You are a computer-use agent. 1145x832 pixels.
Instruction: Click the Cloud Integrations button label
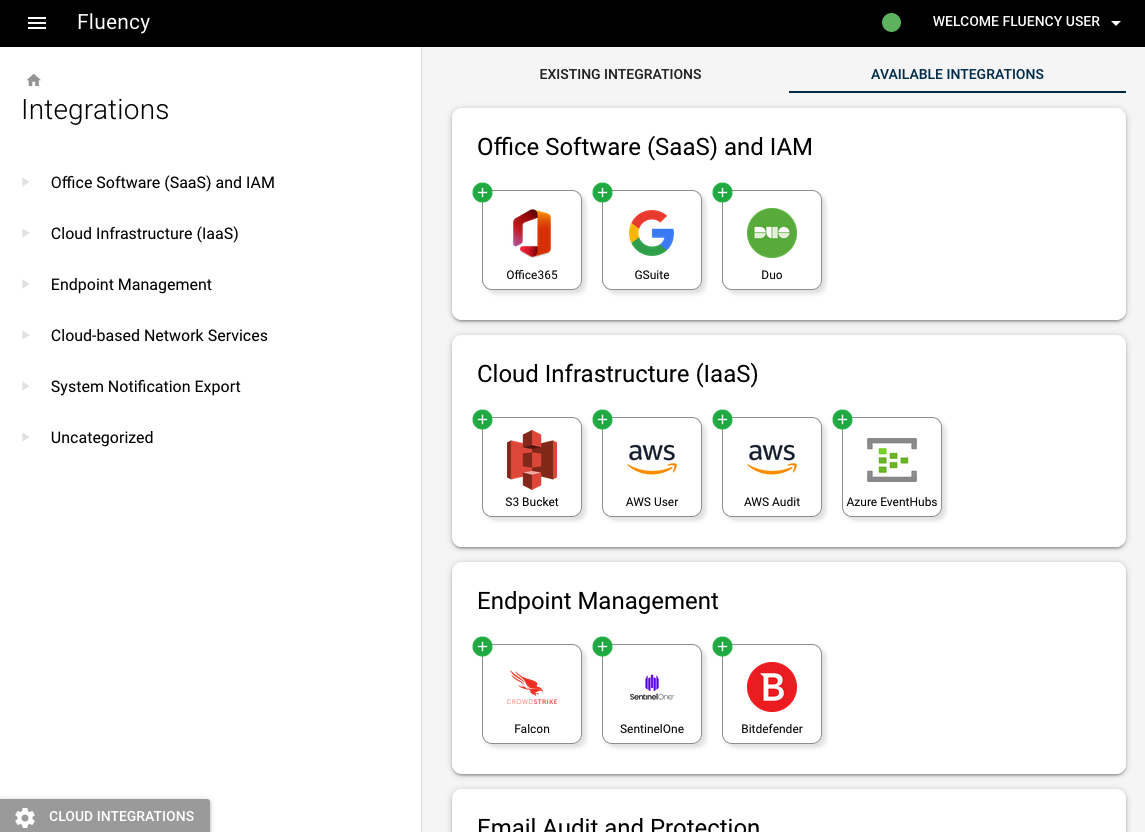tap(121, 816)
